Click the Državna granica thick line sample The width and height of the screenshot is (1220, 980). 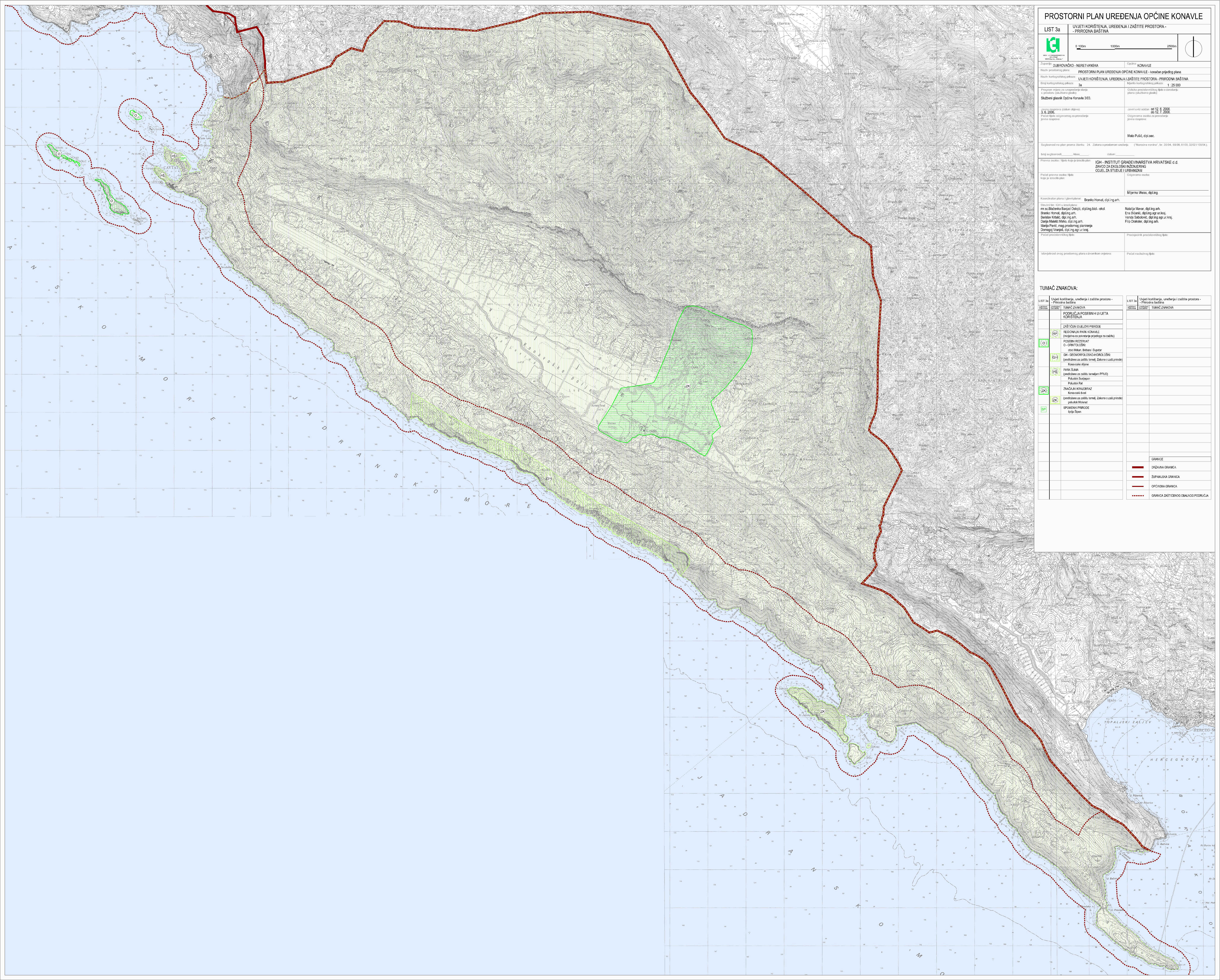tap(1138, 467)
